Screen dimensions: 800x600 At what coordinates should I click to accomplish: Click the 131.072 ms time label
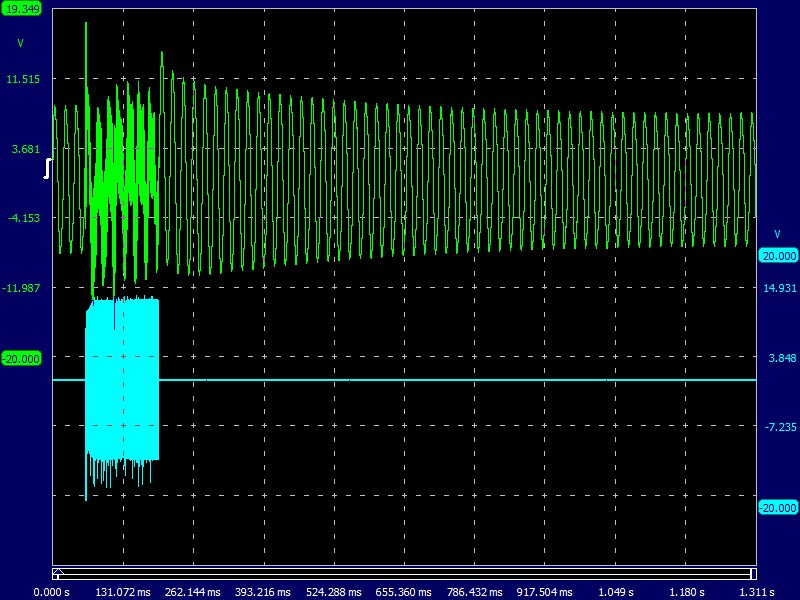(x=123, y=592)
